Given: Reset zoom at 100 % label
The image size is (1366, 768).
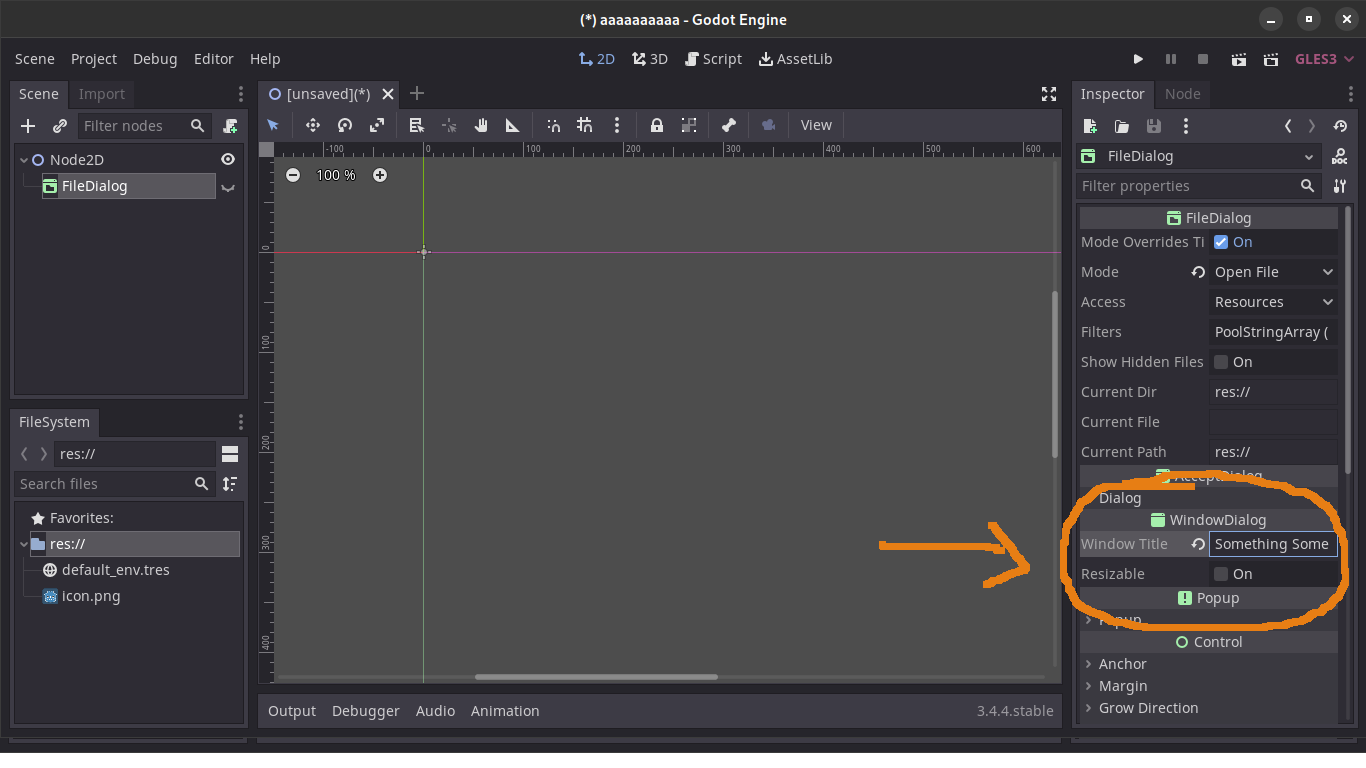Looking at the screenshot, I should tap(336, 175).
